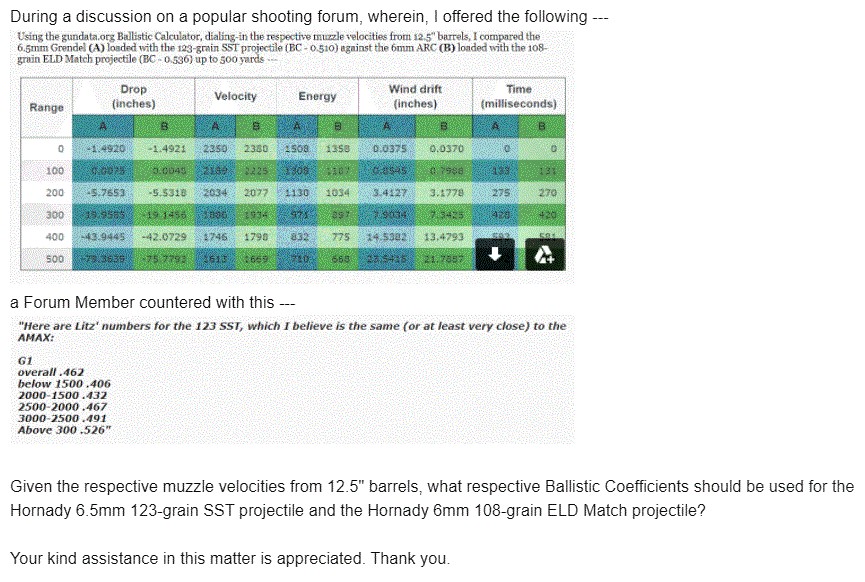Click the 'During a discussion' opening line
The width and height of the screenshot is (865, 582).
pyautogui.click(x=309, y=17)
